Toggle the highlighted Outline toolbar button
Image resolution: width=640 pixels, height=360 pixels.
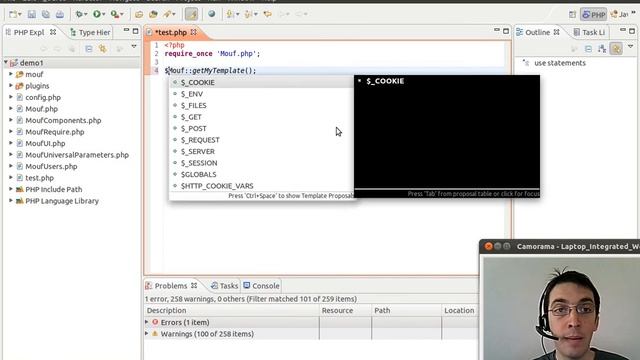click(x=616, y=49)
